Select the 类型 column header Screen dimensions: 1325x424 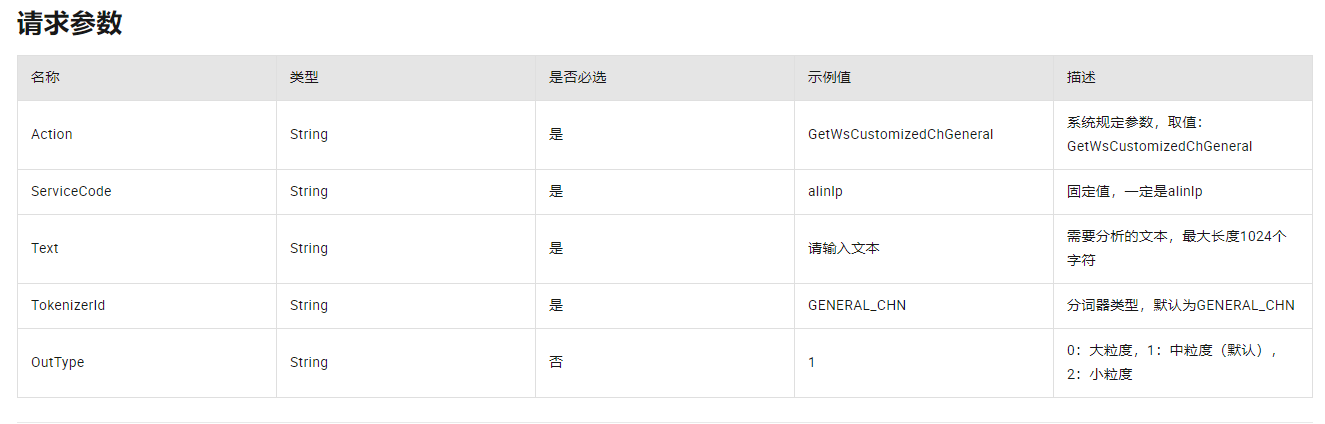pos(304,77)
